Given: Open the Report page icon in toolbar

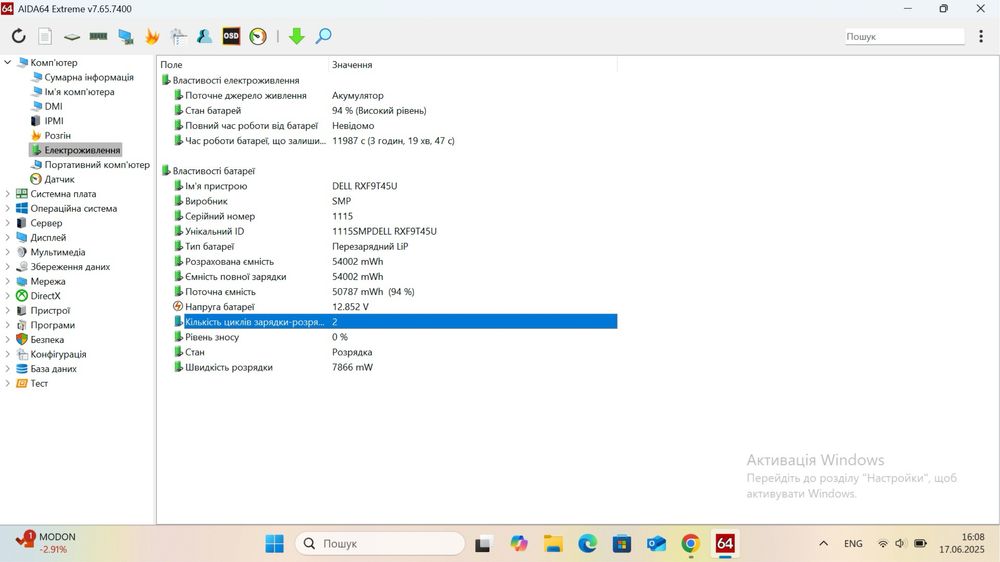Looking at the screenshot, I should pos(45,36).
